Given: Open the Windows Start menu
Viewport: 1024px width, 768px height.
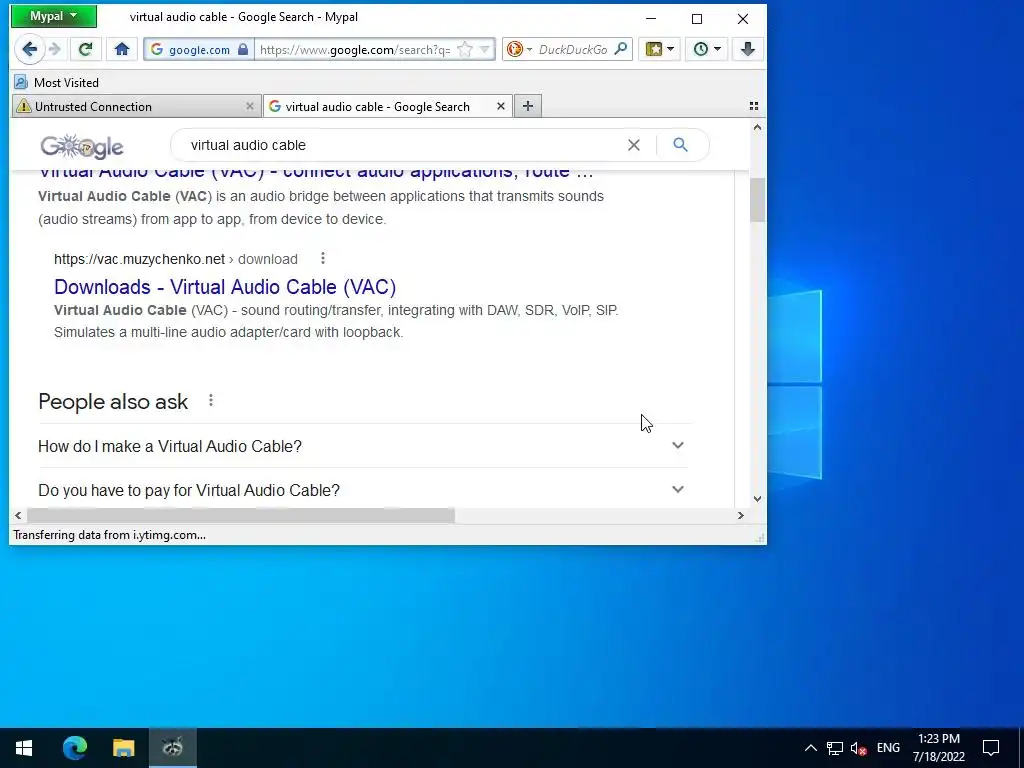Looking at the screenshot, I should point(24,747).
